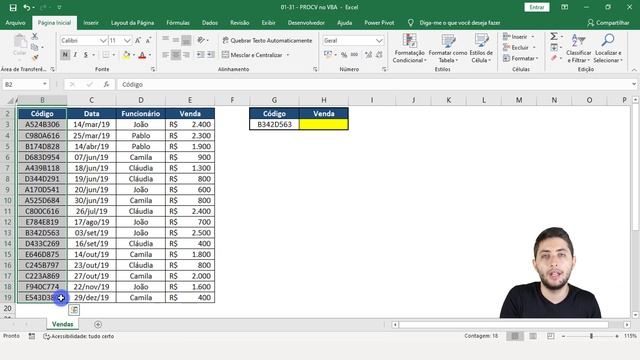Viewport: 640px width, 360px height.
Task: Click the Cut scissors icon
Action: coord(35,36)
